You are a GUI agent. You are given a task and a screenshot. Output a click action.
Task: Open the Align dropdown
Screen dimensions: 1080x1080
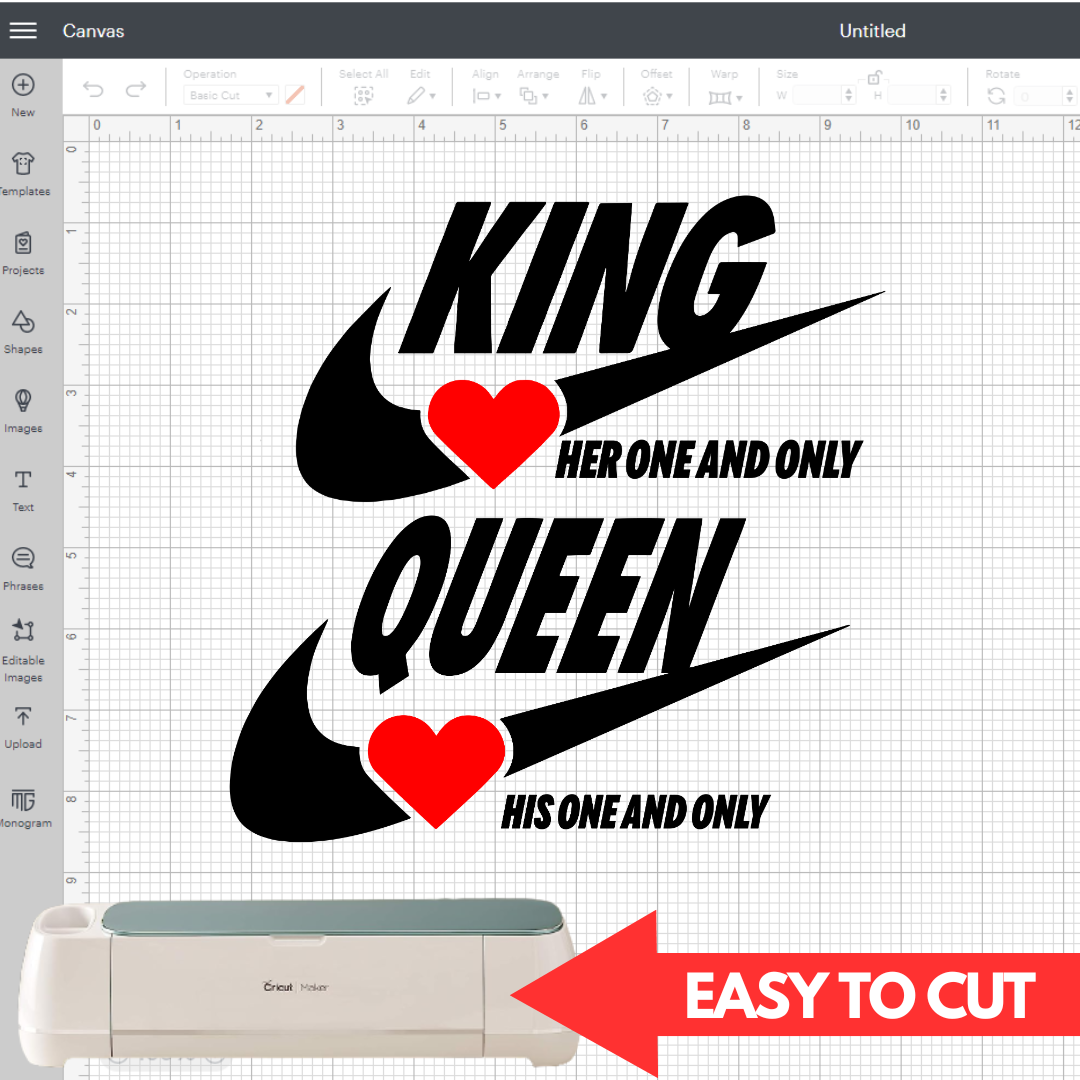click(x=486, y=96)
